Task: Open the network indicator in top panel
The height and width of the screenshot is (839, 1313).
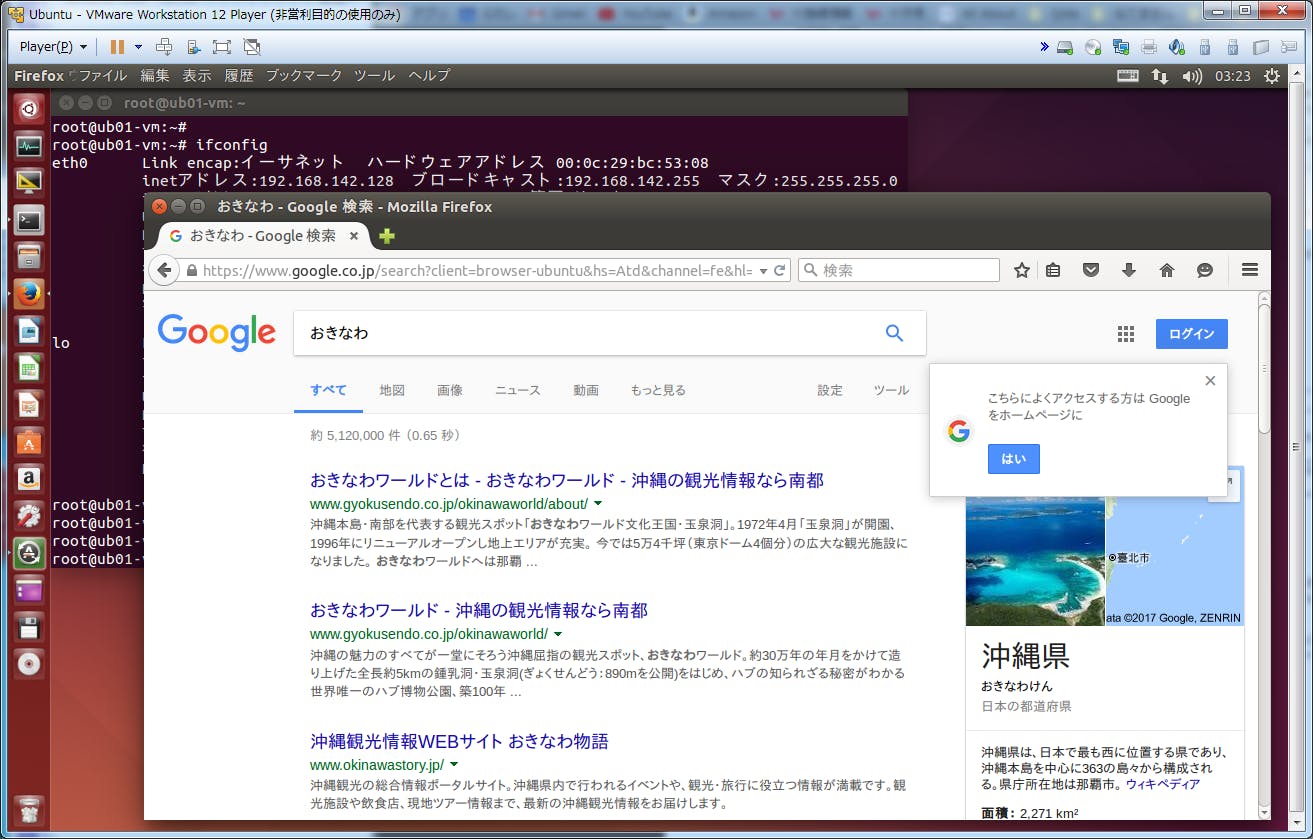Action: pos(1159,76)
